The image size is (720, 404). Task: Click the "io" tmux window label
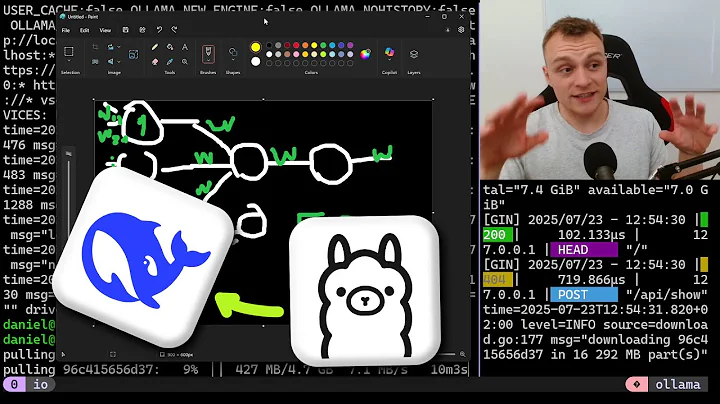pos(40,384)
